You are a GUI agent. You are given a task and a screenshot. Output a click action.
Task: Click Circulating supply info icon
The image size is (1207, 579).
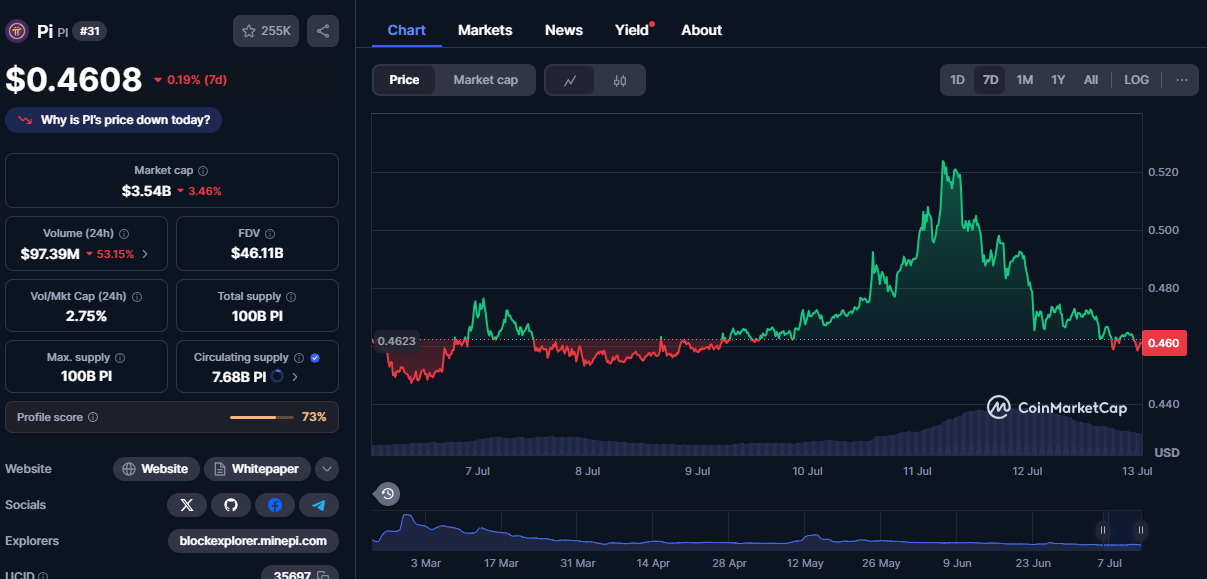pyautogui.click(x=298, y=358)
